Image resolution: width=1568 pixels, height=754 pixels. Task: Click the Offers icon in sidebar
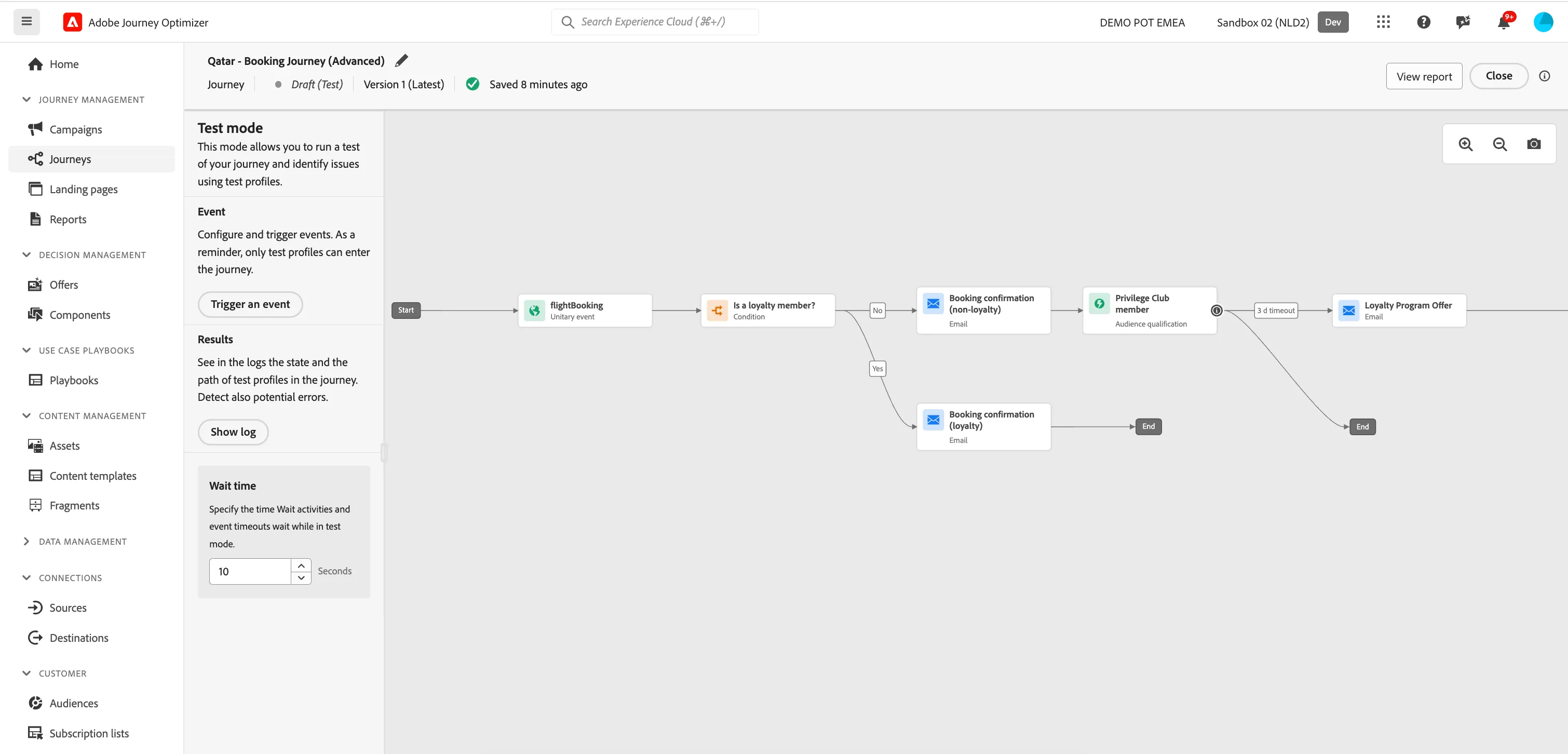pos(35,284)
